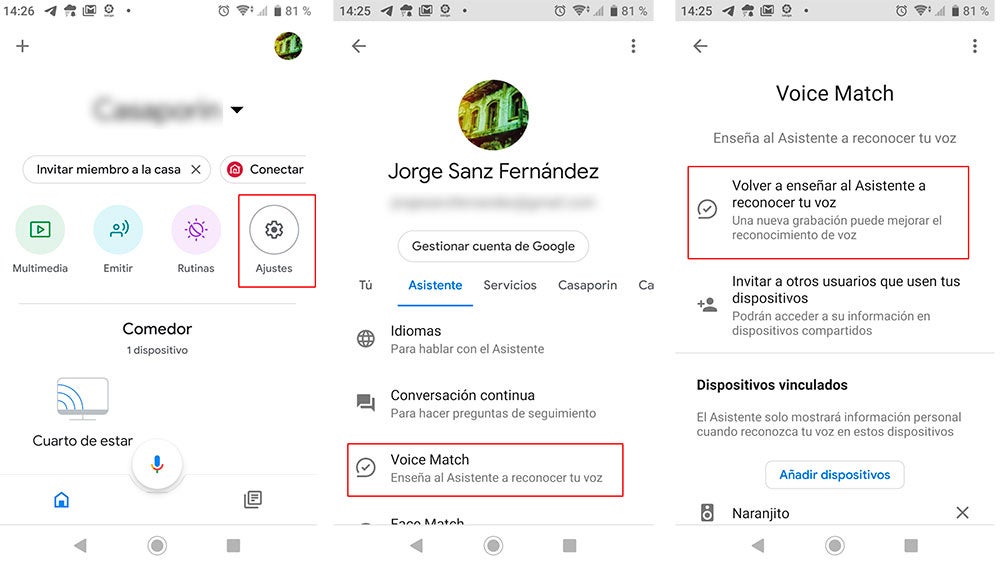
Task: Open Rutinas routines icon
Action: [196, 230]
